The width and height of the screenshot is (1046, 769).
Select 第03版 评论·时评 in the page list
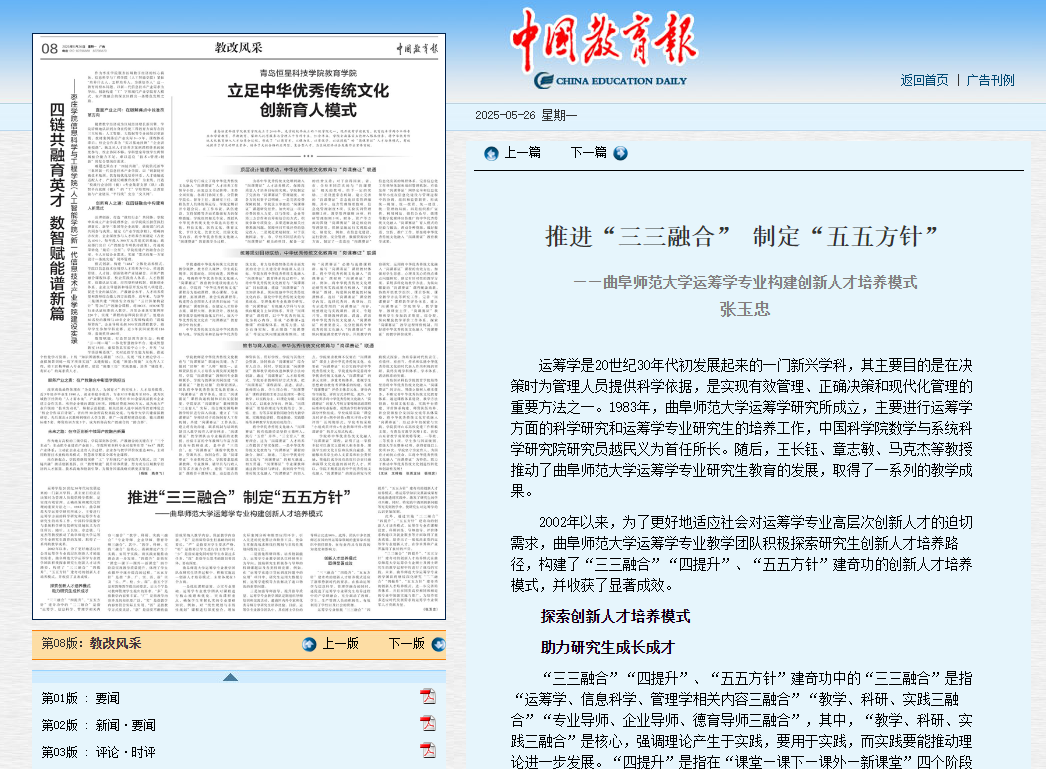click(x=98, y=752)
